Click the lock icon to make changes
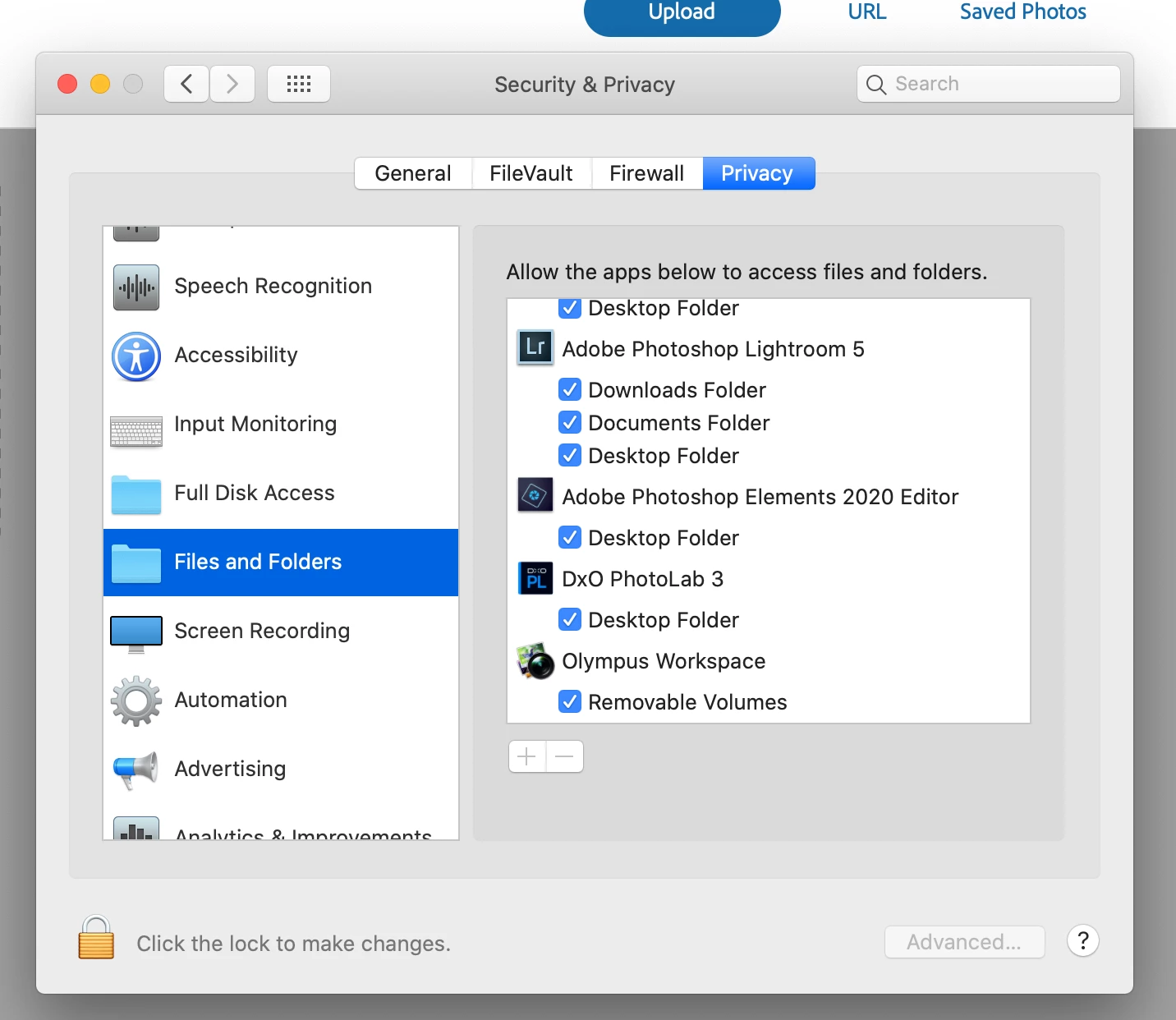This screenshot has width=1176, height=1020. pos(96,938)
